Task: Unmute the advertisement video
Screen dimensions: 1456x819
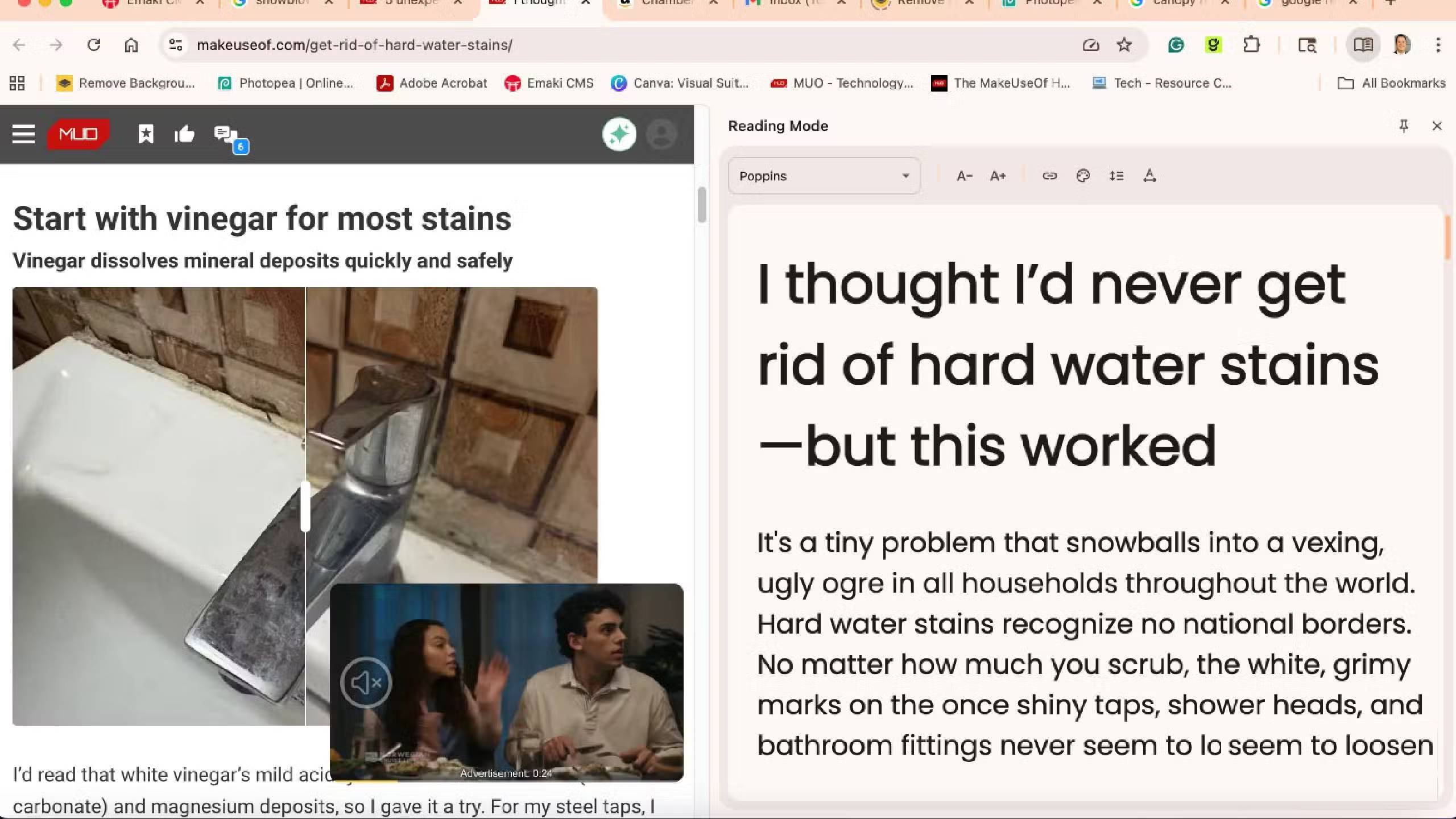Action: click(x=366, y=682)
